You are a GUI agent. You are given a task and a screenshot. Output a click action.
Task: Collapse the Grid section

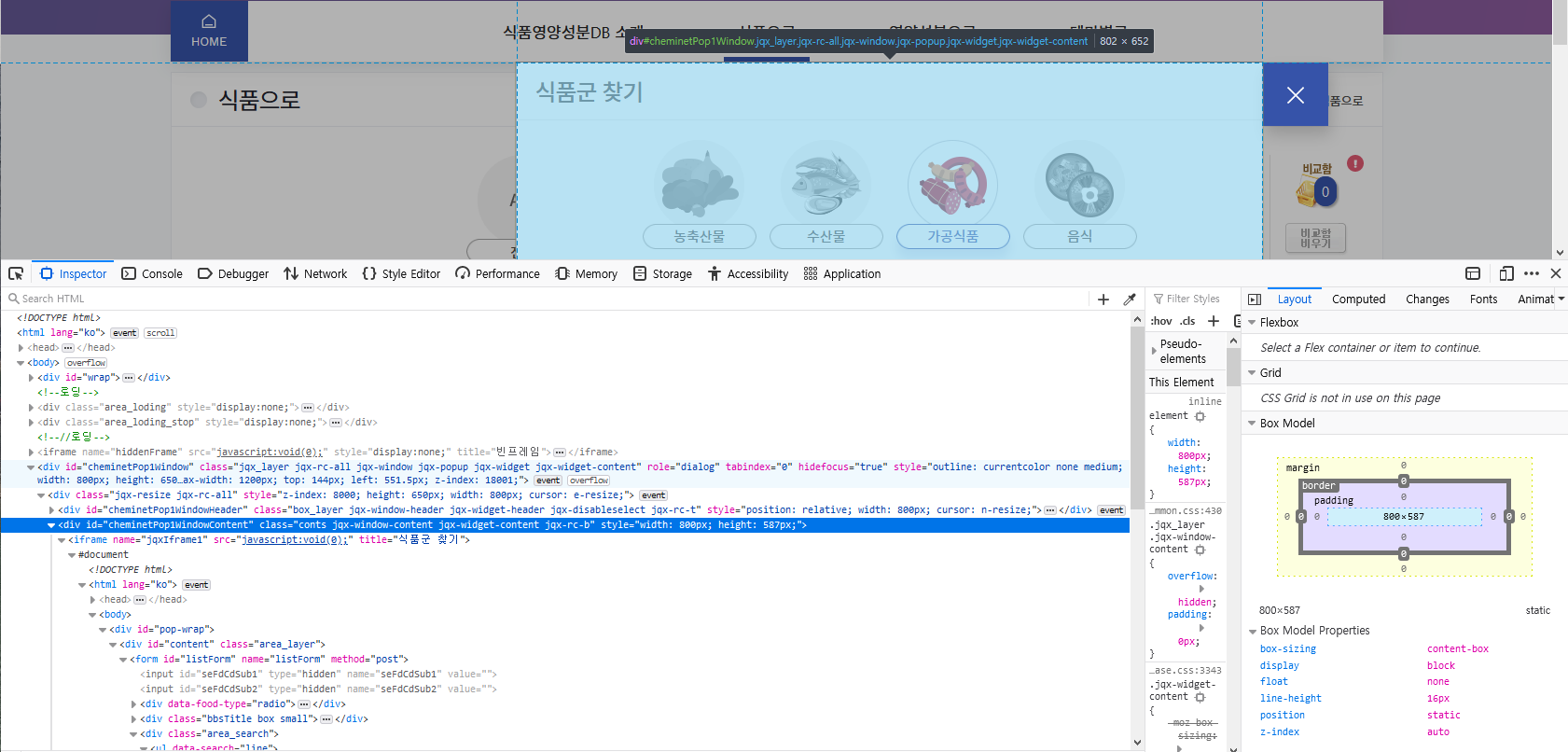[x=1252, y=373]
